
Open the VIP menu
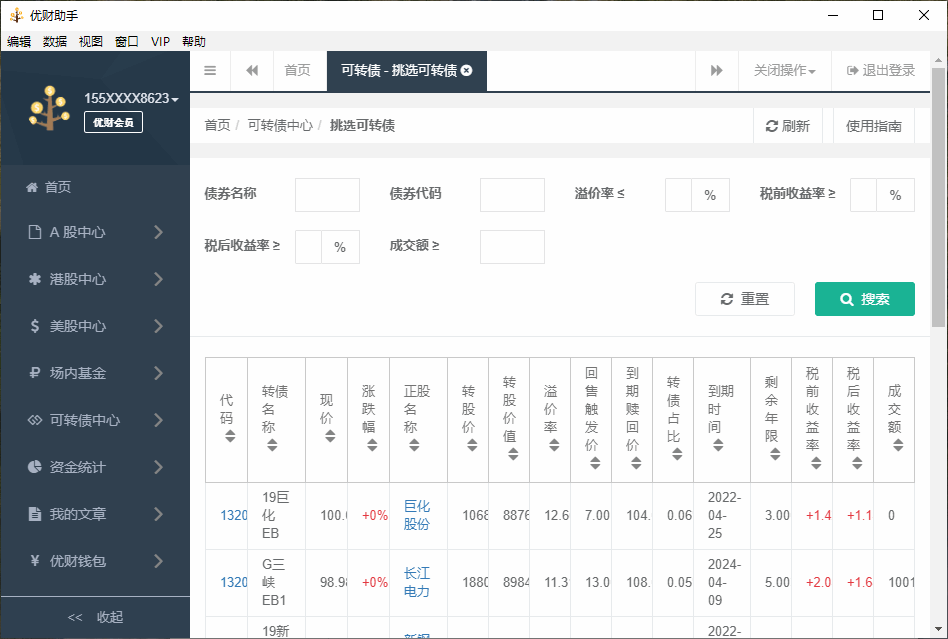coord(160,41)
